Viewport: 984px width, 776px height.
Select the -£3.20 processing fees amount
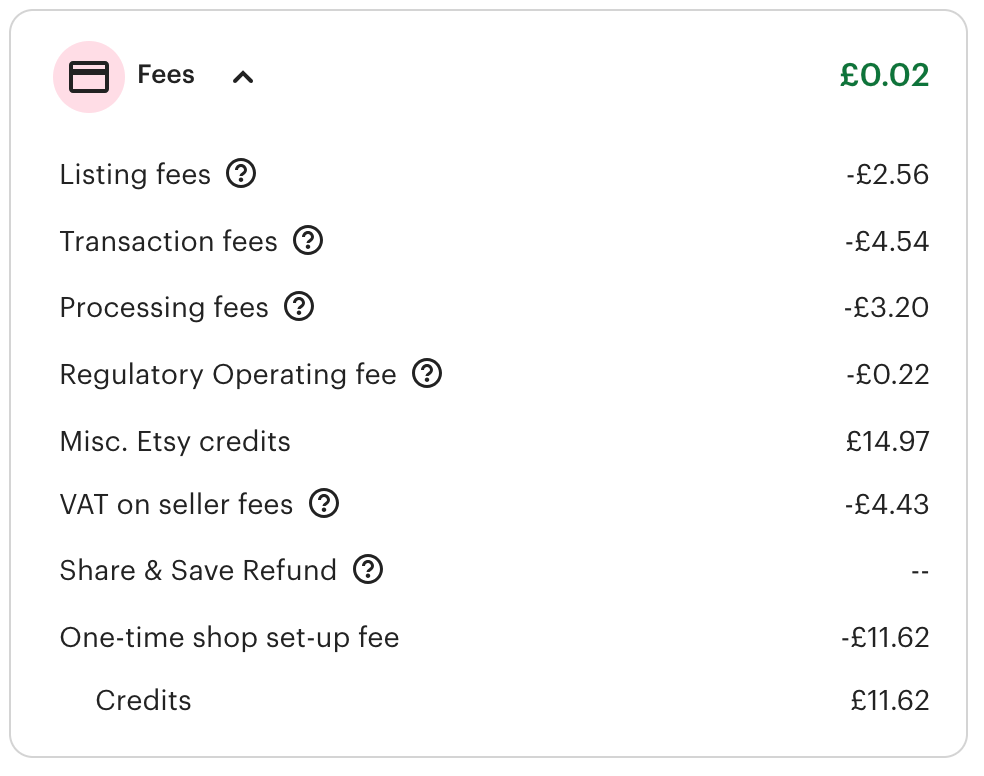[886, 307]
